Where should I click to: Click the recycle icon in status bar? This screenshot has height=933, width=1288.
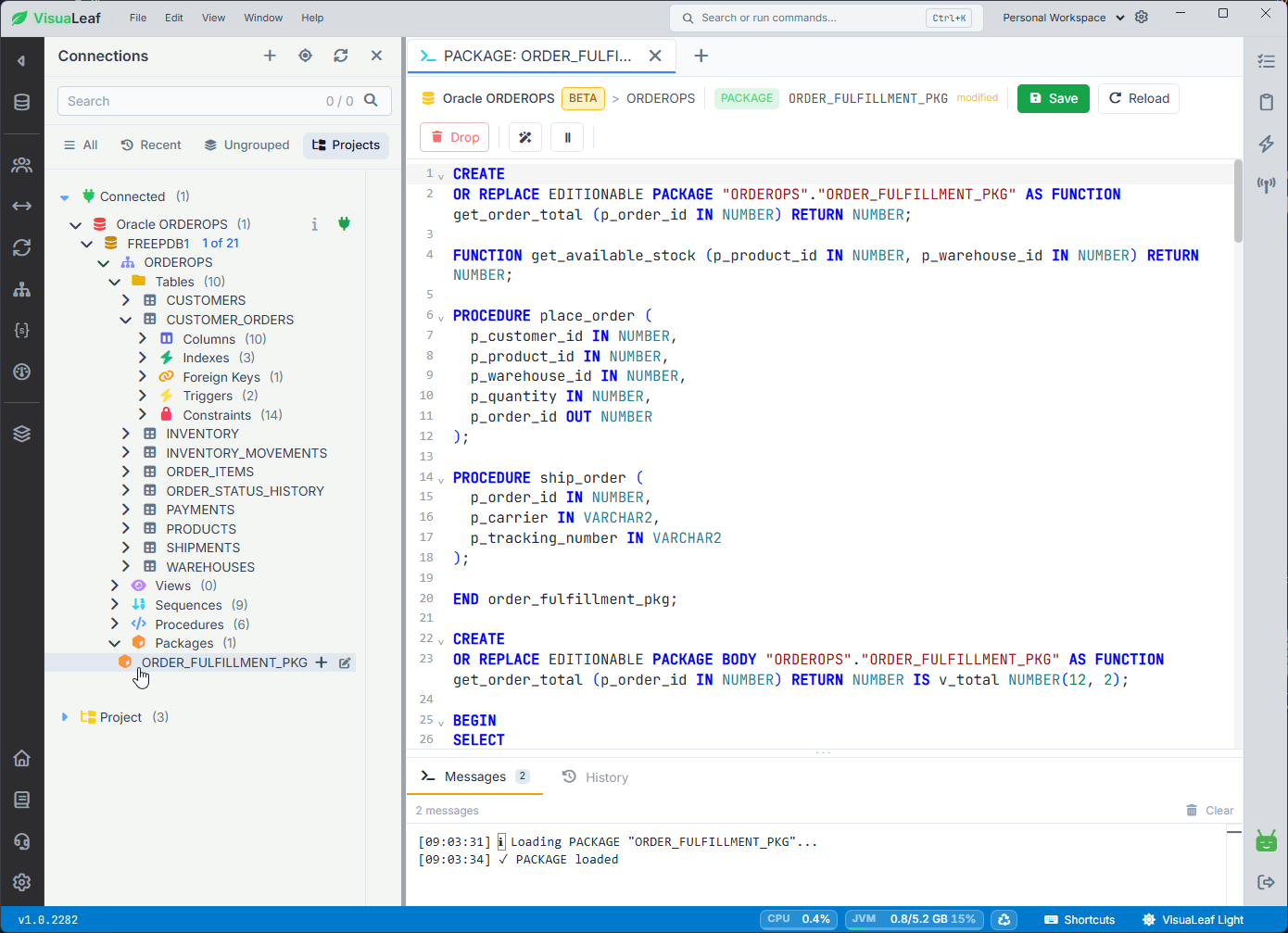(x=1004, y=919)
